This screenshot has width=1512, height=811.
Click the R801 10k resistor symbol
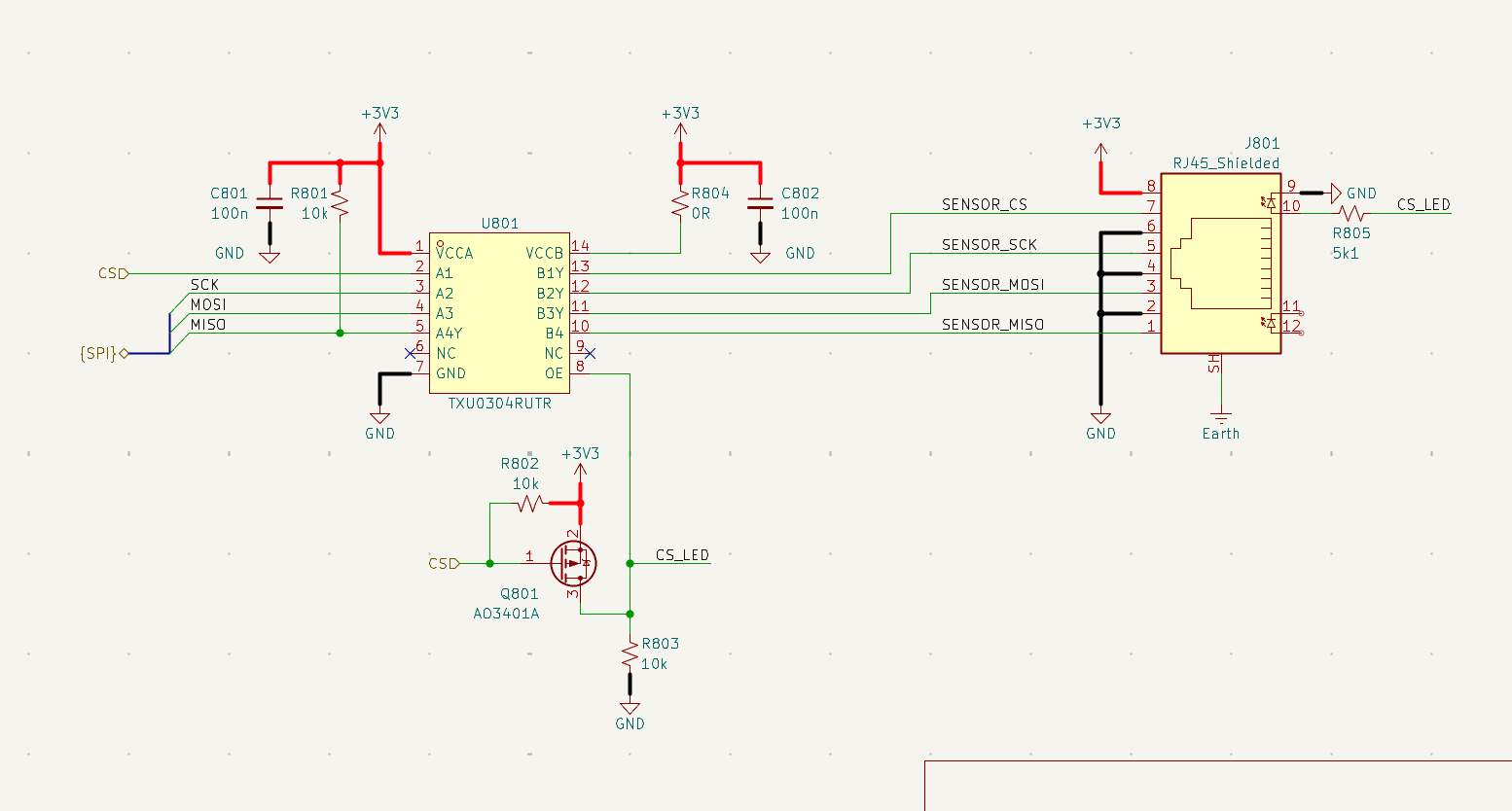[340, 202]
